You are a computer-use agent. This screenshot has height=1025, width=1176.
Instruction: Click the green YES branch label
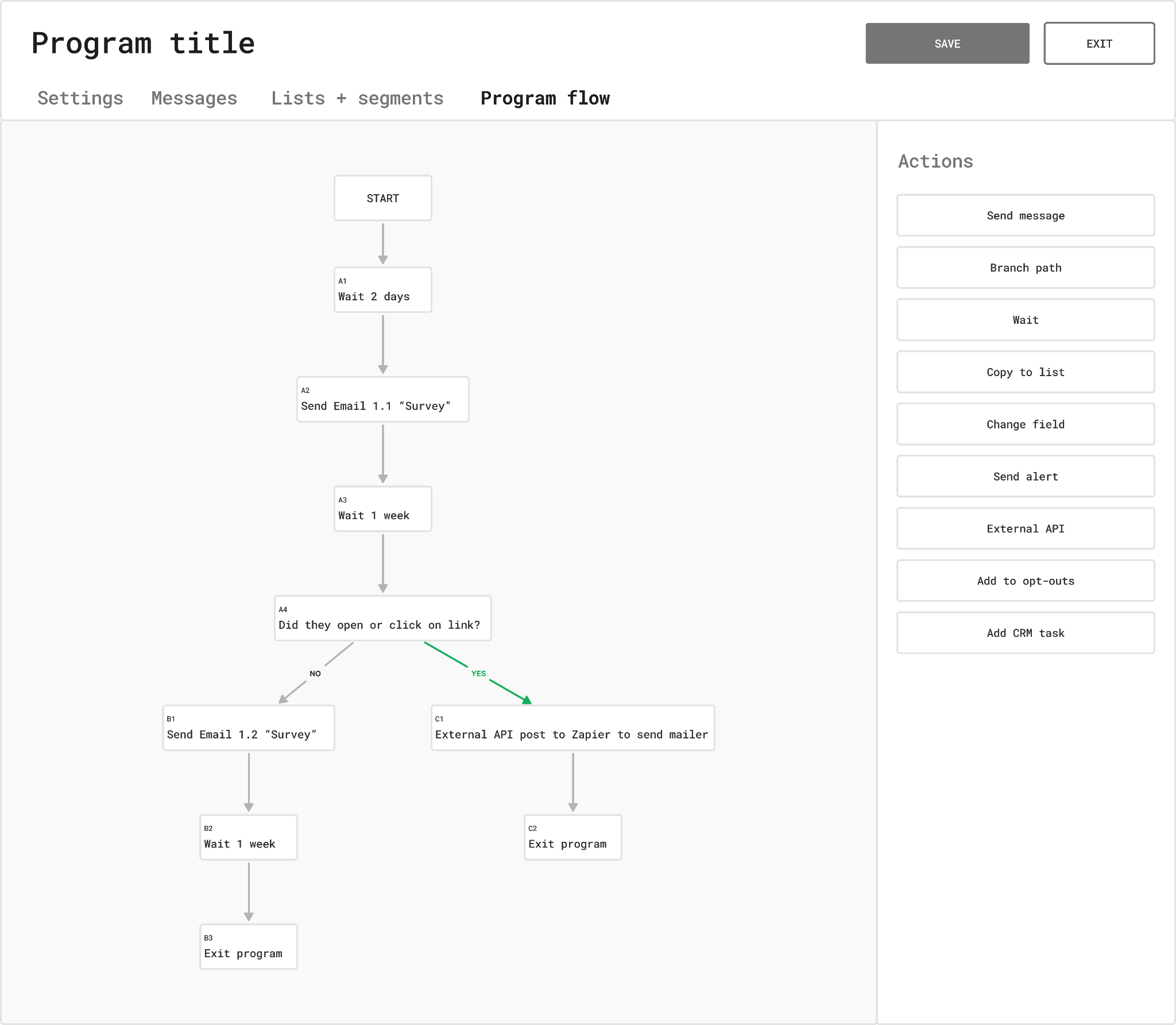(478, 674)
